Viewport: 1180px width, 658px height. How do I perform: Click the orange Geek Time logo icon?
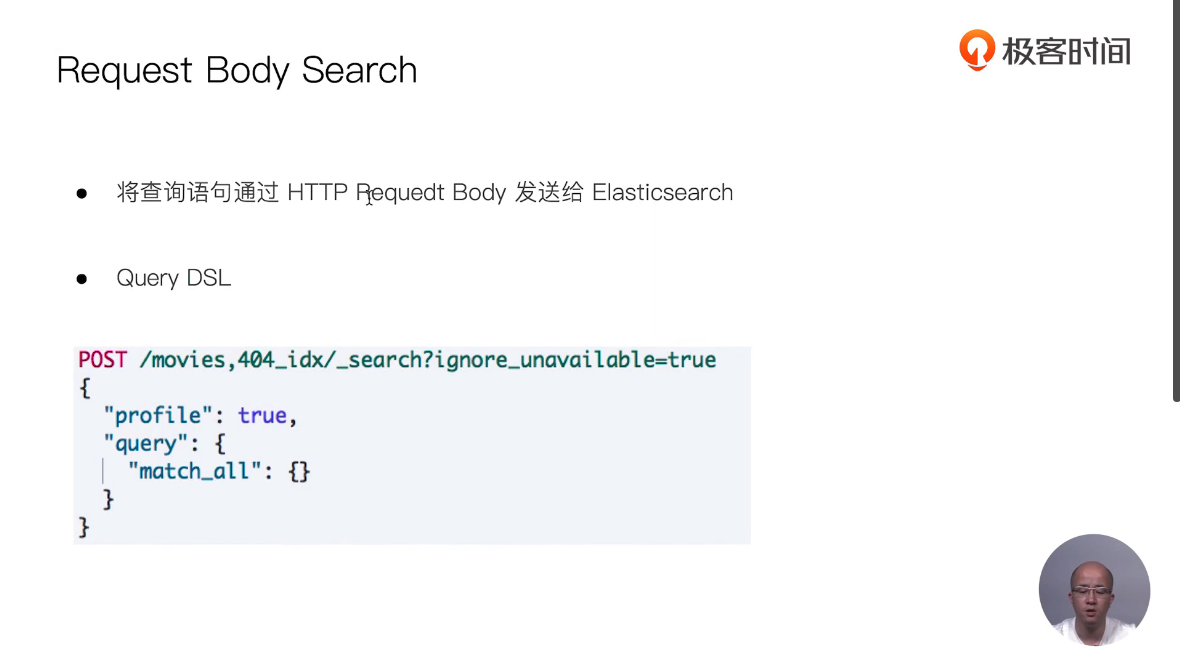[x=977, y=50]
